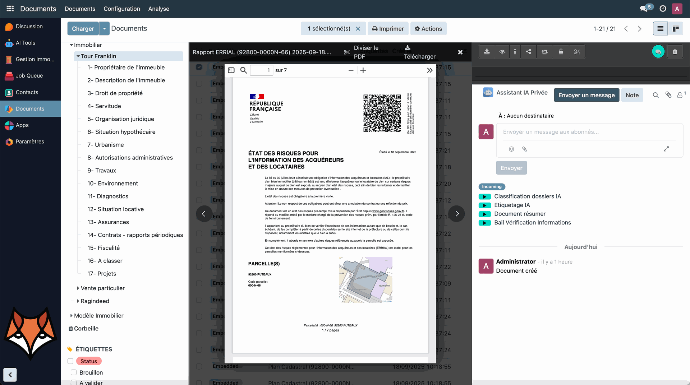Click the info icon in document toolbar

pos(515,52)
